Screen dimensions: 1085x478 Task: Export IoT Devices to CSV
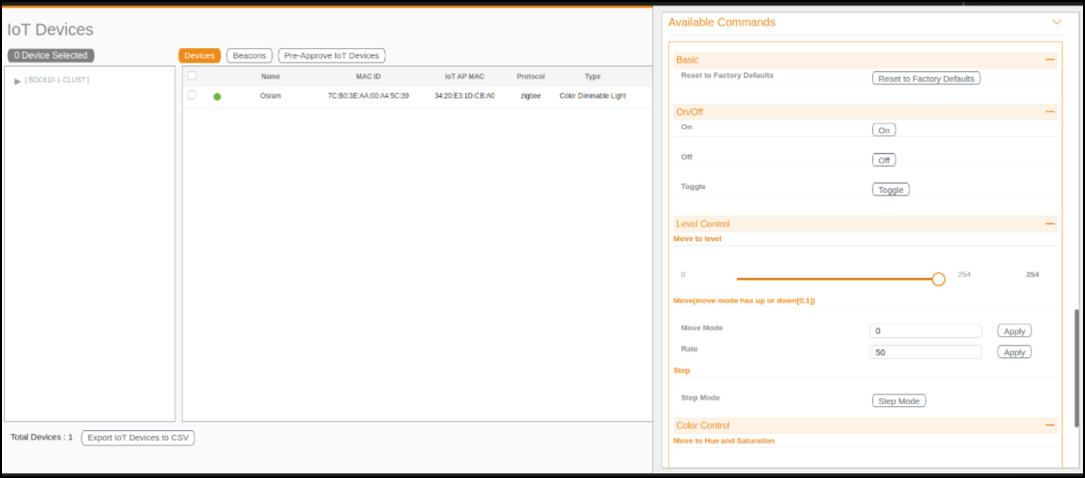click(x=138, y=438)
